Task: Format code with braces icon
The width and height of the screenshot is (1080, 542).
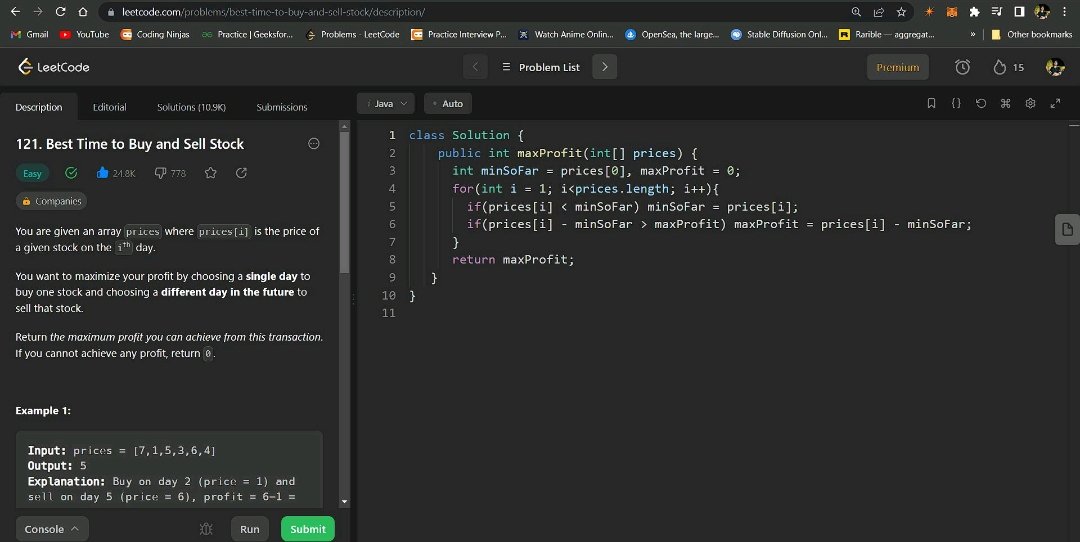Action: tap(956, 103)
